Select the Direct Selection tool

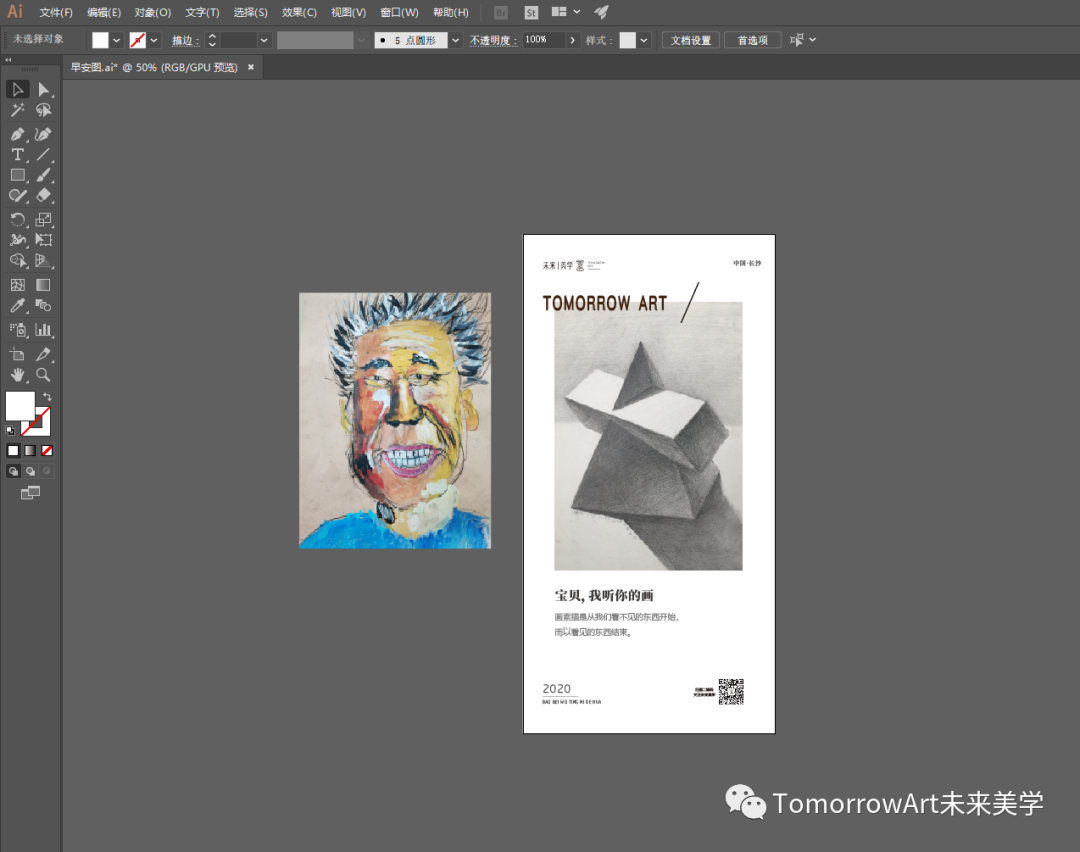click(x=43, y=90)
